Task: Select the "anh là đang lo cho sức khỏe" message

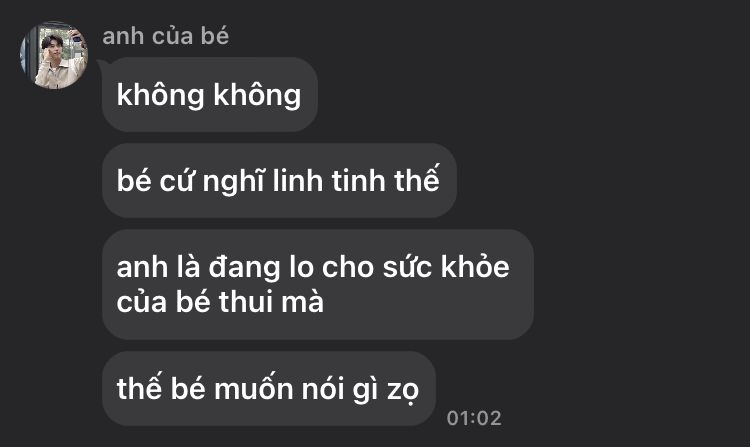Action: 318,284
